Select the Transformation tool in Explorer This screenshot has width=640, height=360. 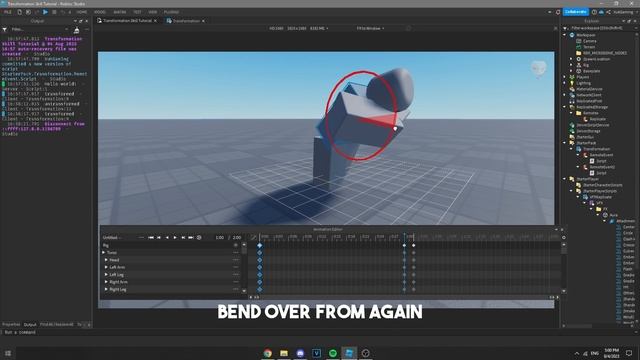click(596, 149)
